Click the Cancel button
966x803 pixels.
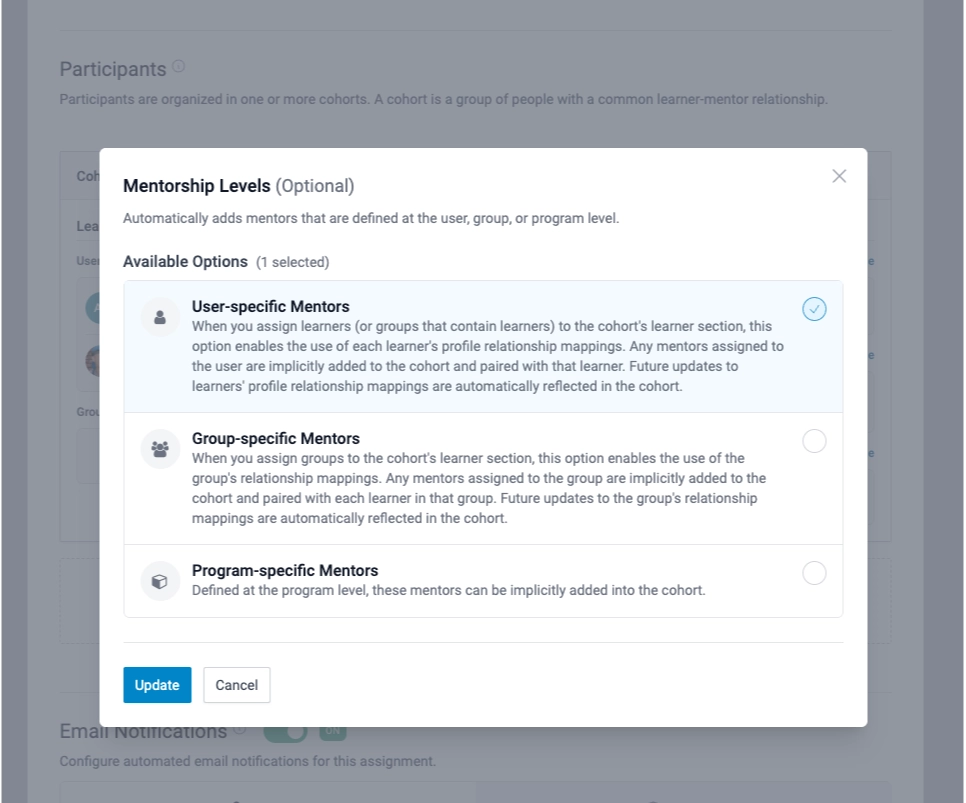(x=237, y=685)
